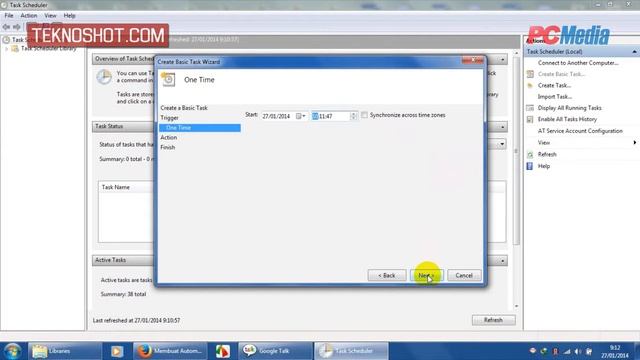Click the overview clock icon in main pane
This screenshot has width=640, height=360.
click(x=104, y=77)
